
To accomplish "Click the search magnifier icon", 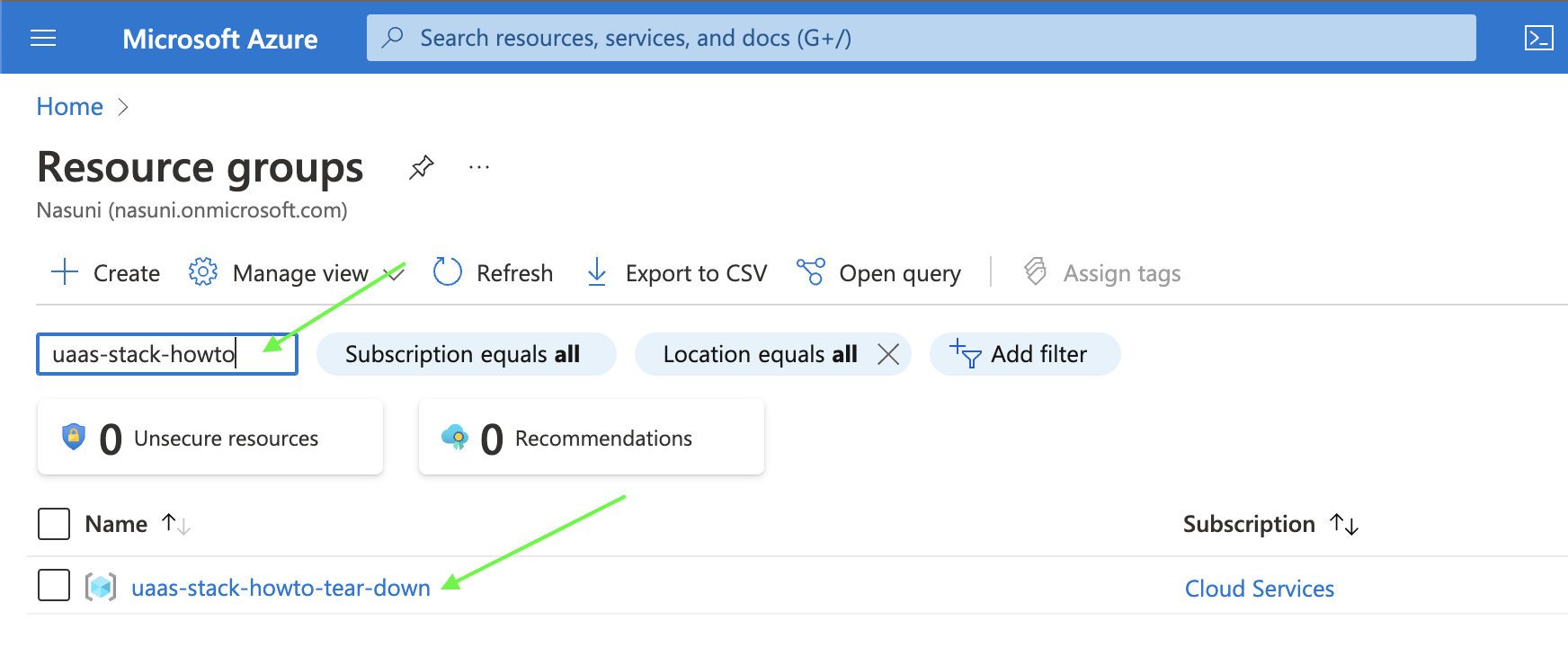I will click(x=393, y=38).
